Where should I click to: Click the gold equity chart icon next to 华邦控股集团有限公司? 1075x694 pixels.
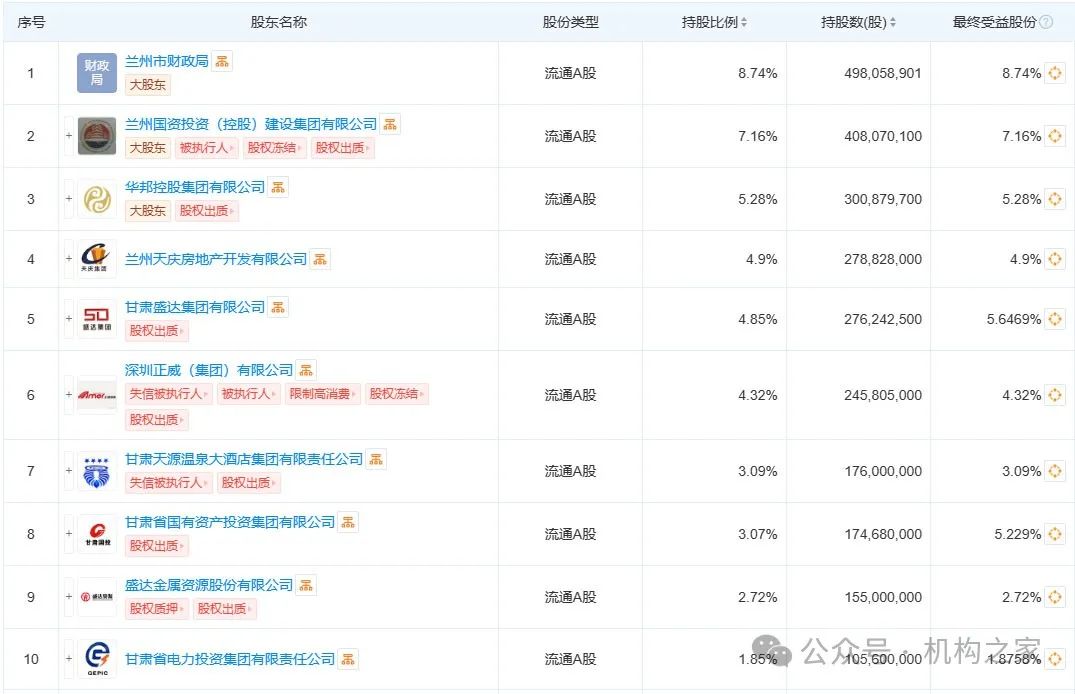coord(279,186)
